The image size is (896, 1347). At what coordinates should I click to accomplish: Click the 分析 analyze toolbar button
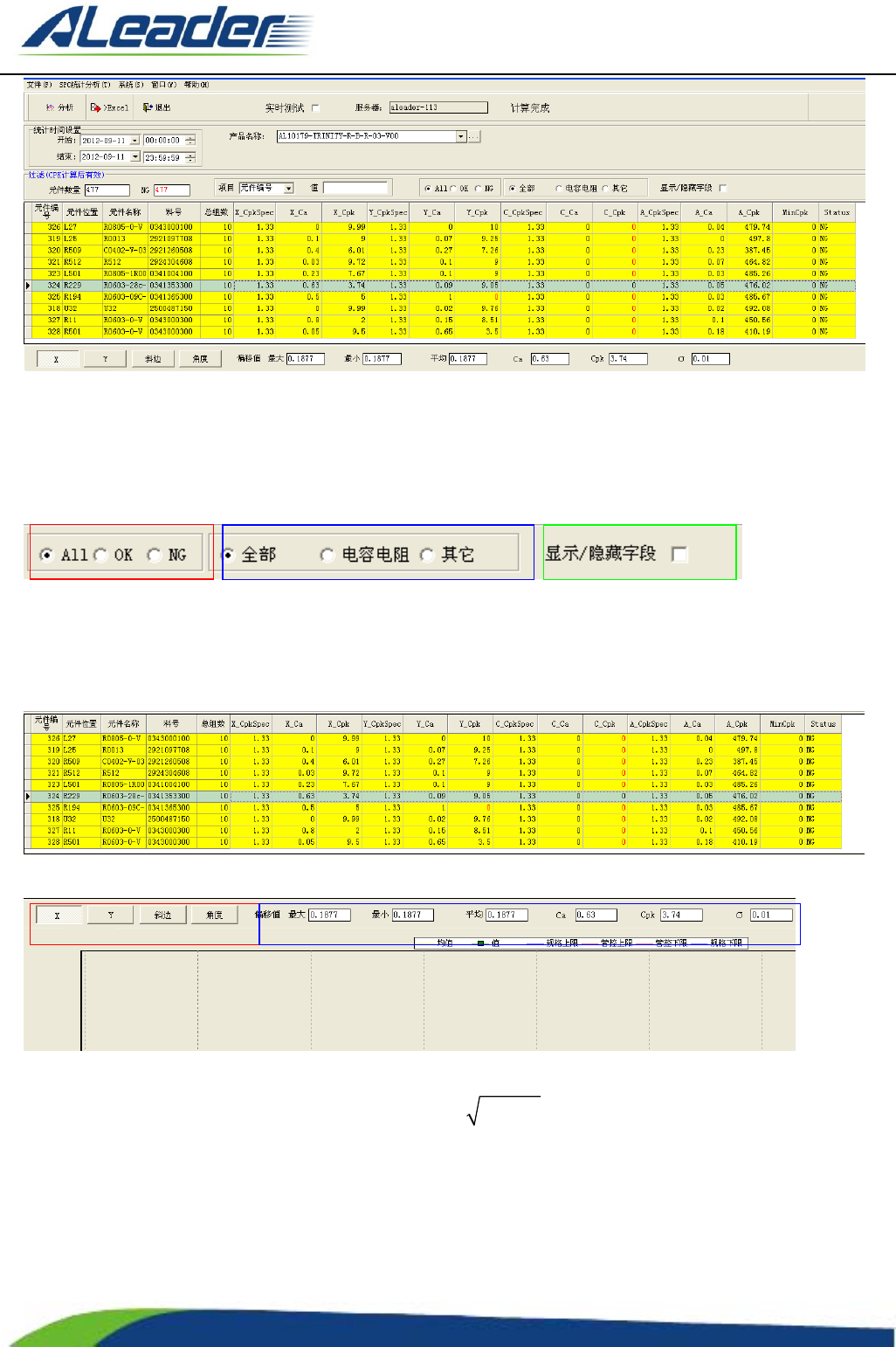pyautogui.click(x=59, y=108)
